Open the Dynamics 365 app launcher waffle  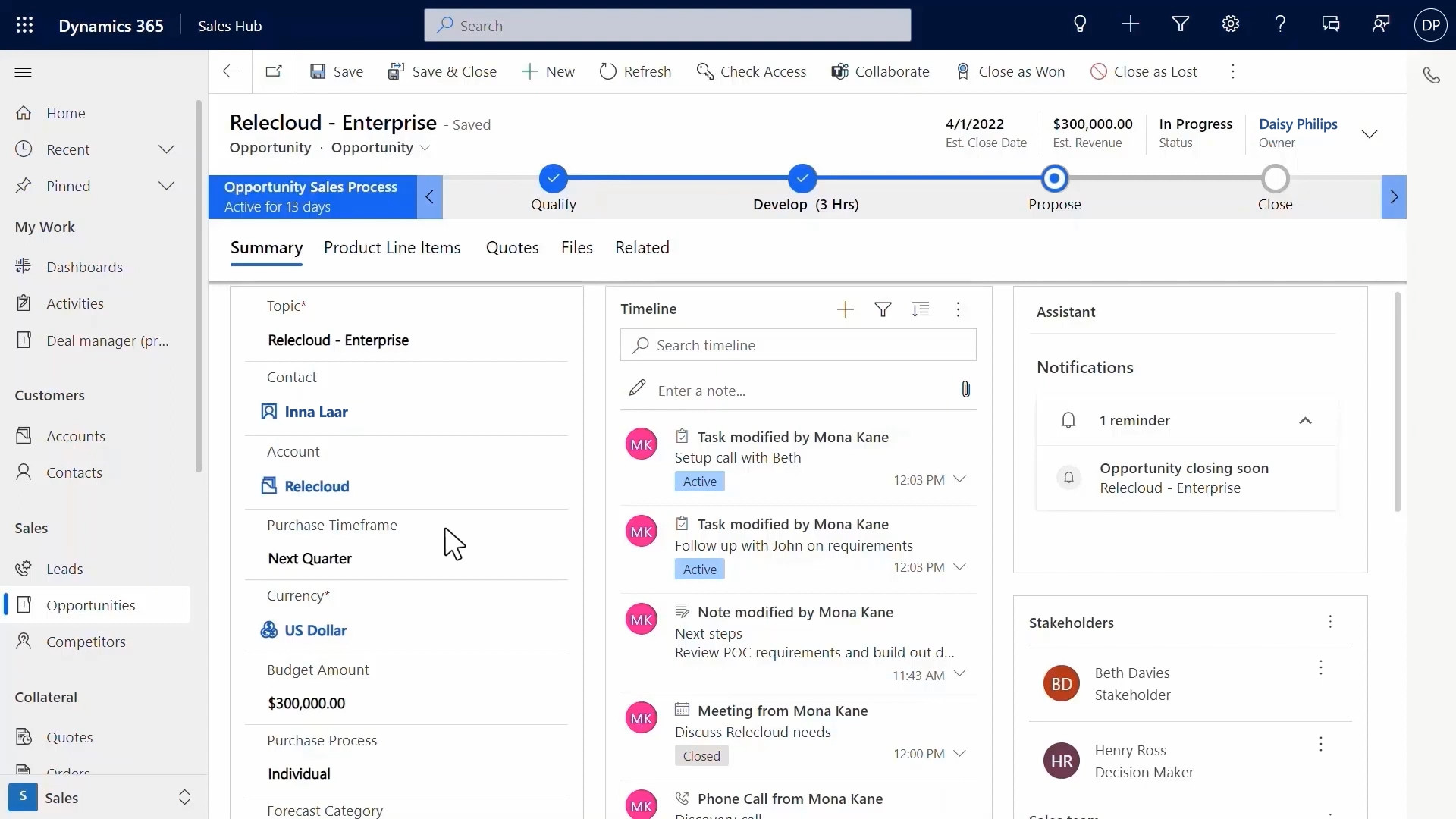coord(24,25)
